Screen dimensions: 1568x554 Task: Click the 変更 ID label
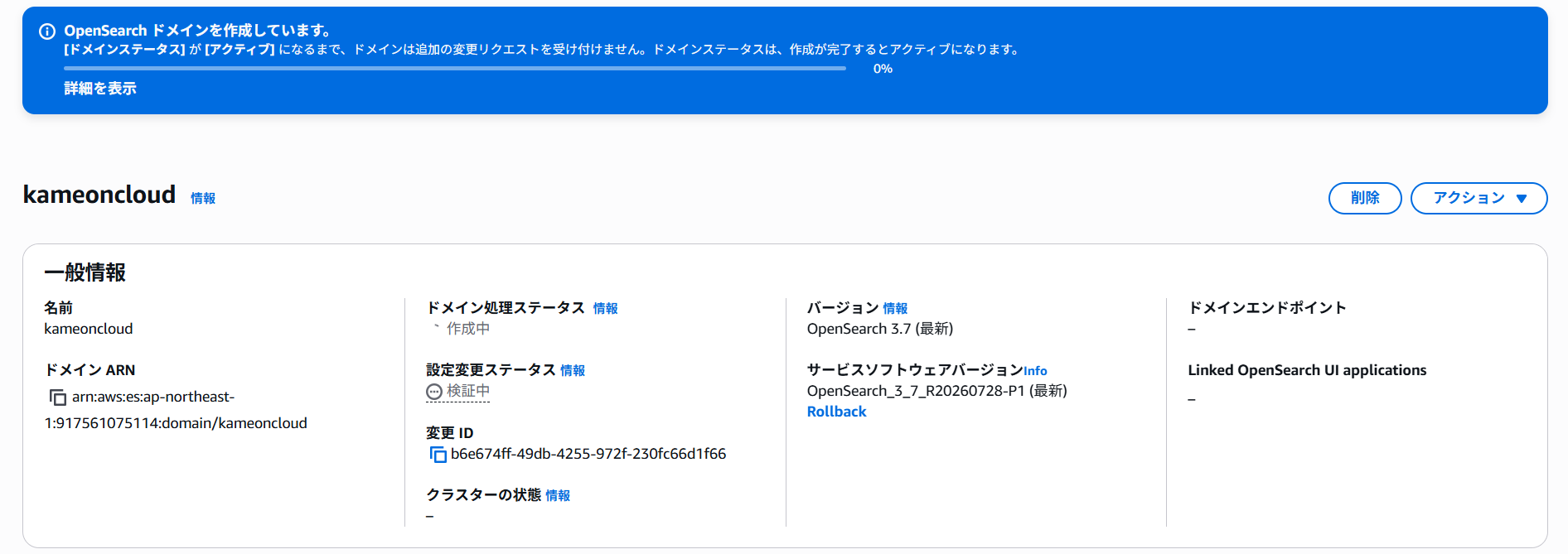[450, 433]
